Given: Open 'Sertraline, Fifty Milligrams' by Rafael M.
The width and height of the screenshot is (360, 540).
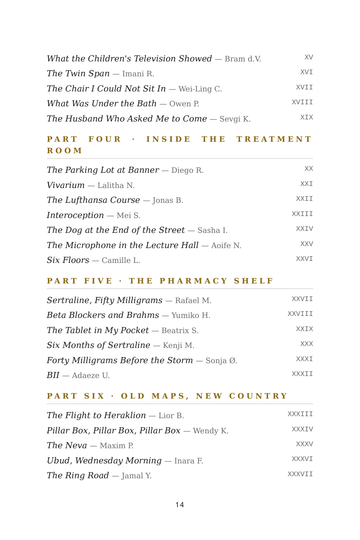Looking at the screenshot, I should pyautogui.click(x=180, y=300).
